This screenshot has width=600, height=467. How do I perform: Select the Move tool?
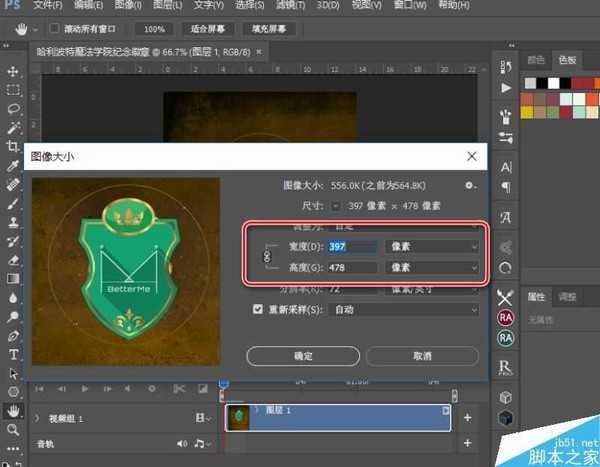(14, 72)
